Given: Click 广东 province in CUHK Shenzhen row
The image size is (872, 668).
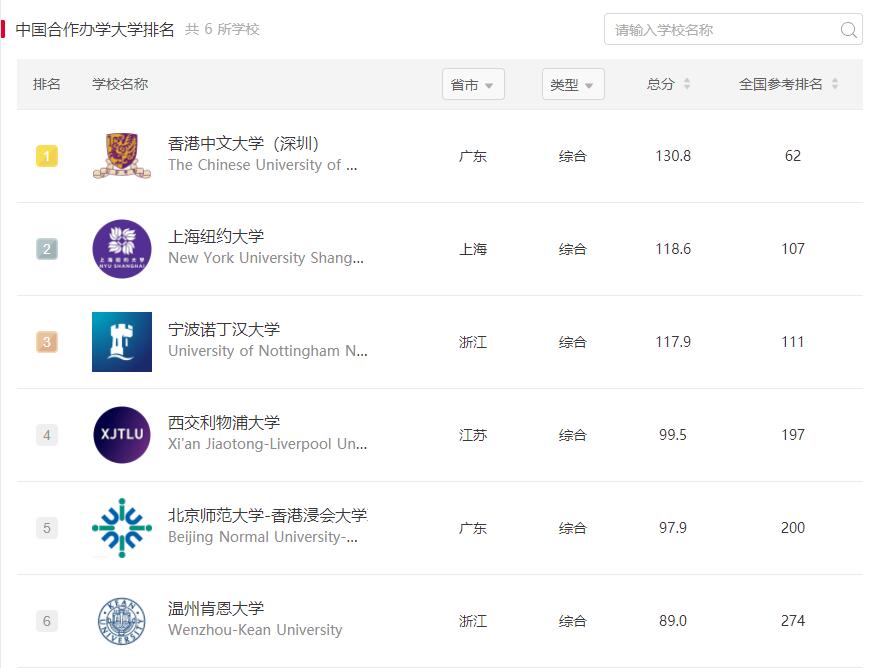Looking at the screenshot, I should click(x=473, y=156).
